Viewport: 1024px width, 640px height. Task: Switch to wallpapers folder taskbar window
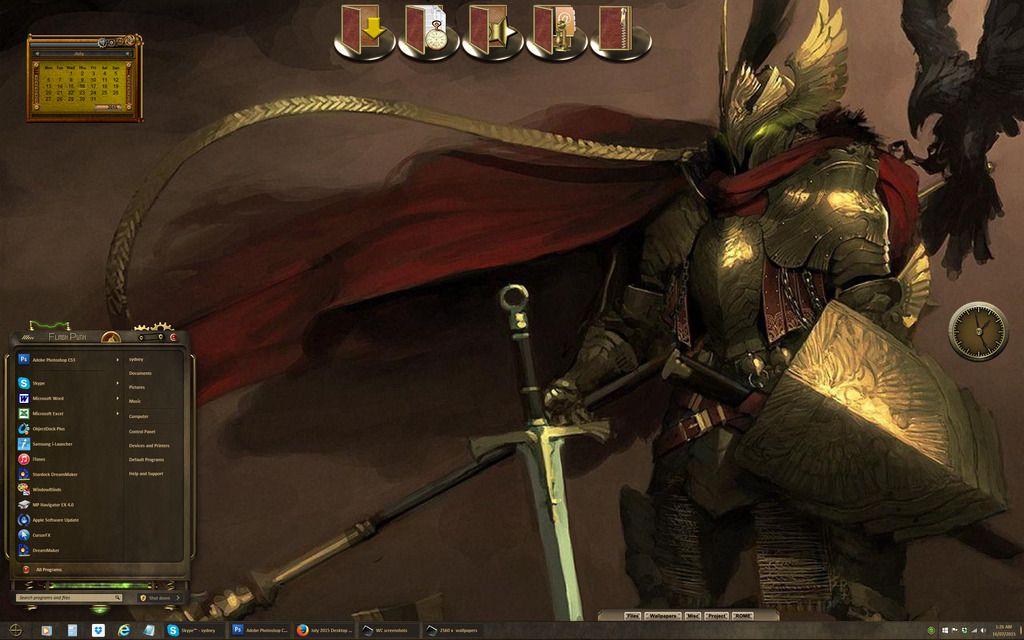coord(454,630)
